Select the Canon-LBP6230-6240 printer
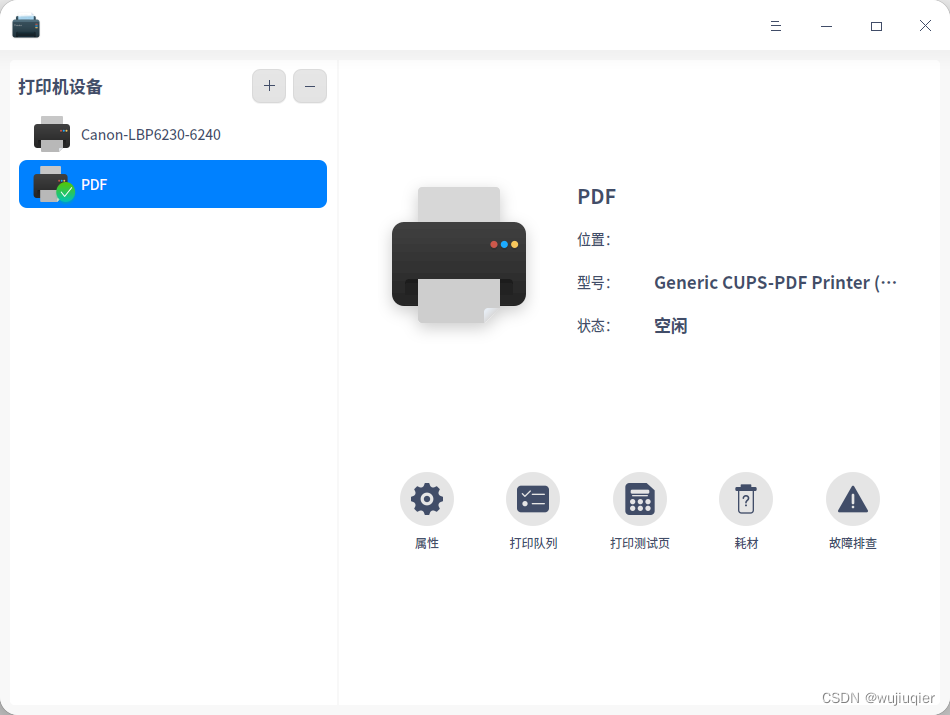This screenshot has width=950, height=715. click(173, 134)
